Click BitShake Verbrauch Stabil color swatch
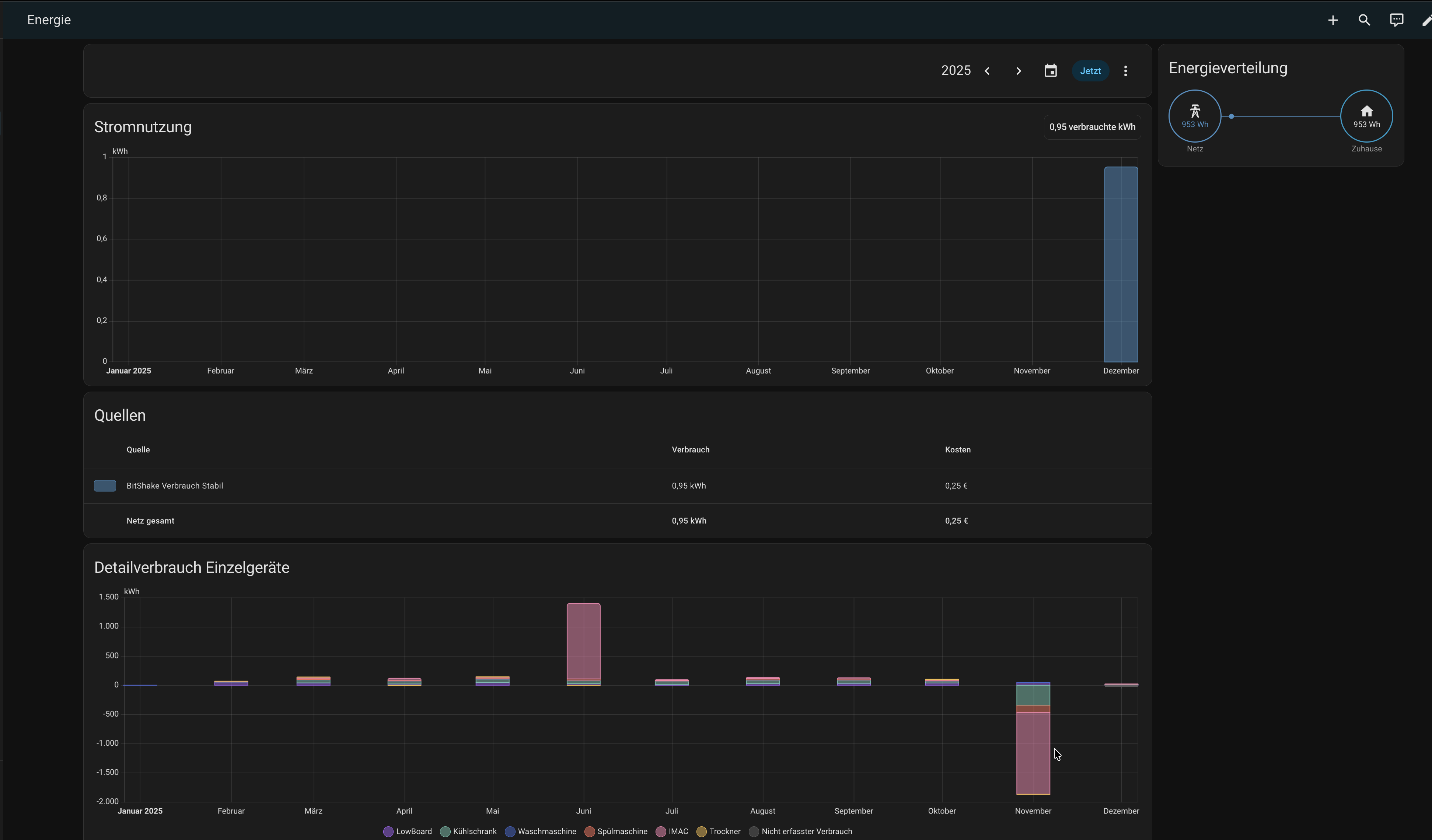This screenshot has width=1432, height=840. (105, 486)
